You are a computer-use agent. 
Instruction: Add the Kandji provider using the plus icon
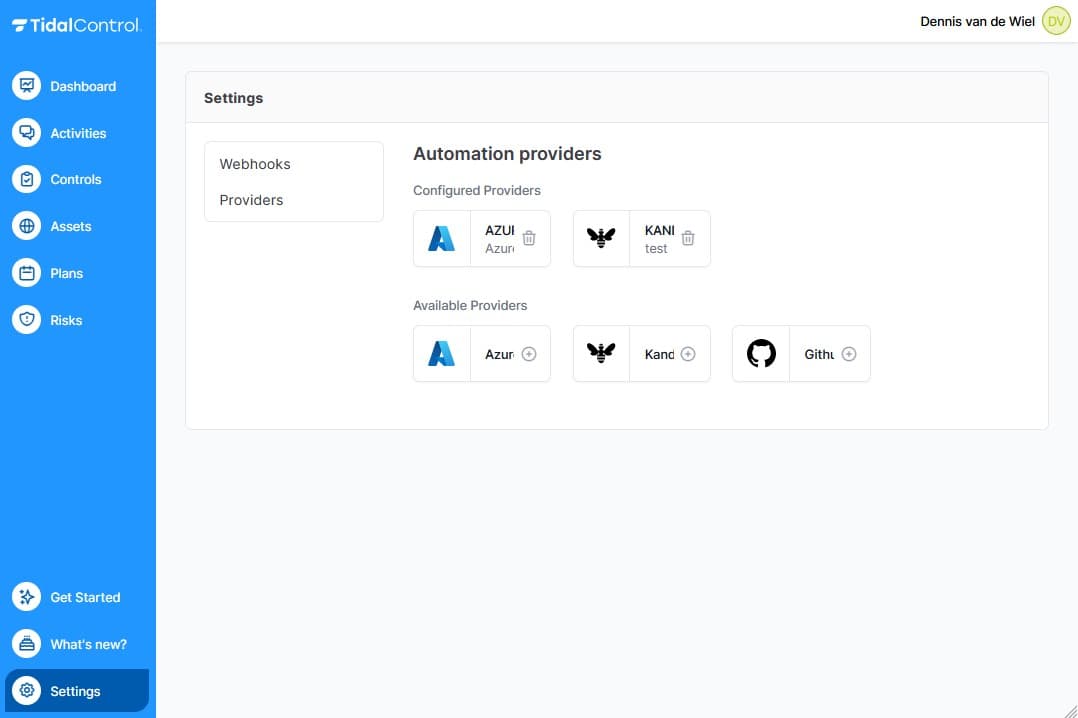pyautogui.click(x=688, y=353)
